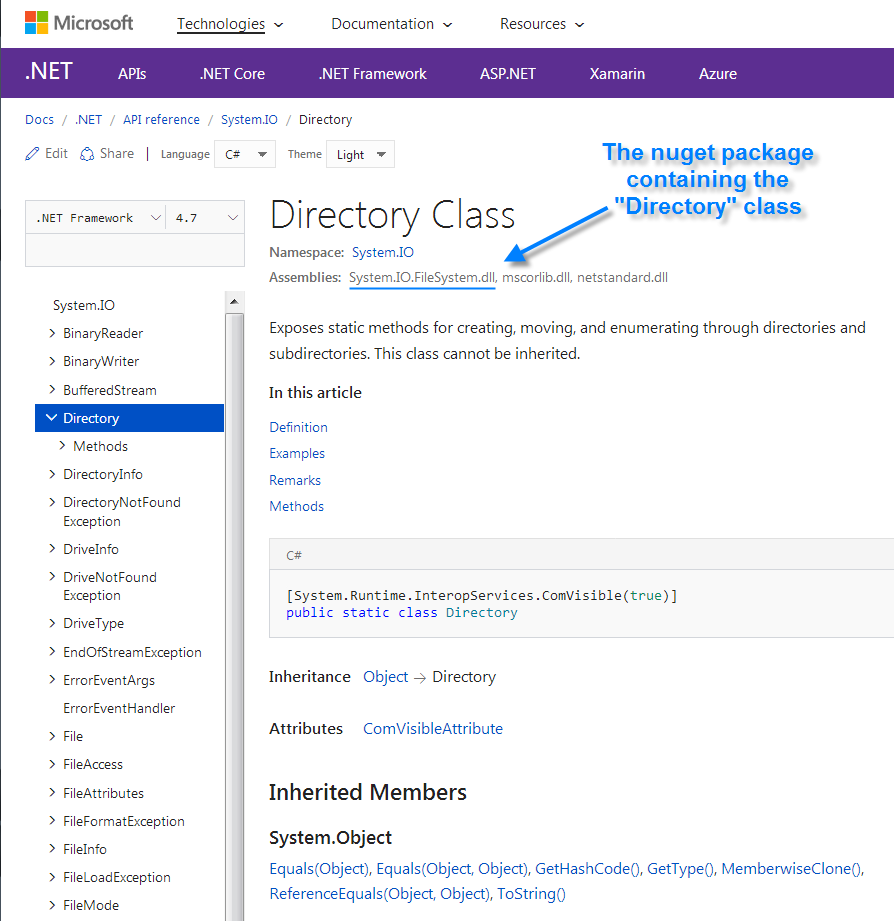
Task: Select the APIs tab in purple bar
Action: (132, 73)
